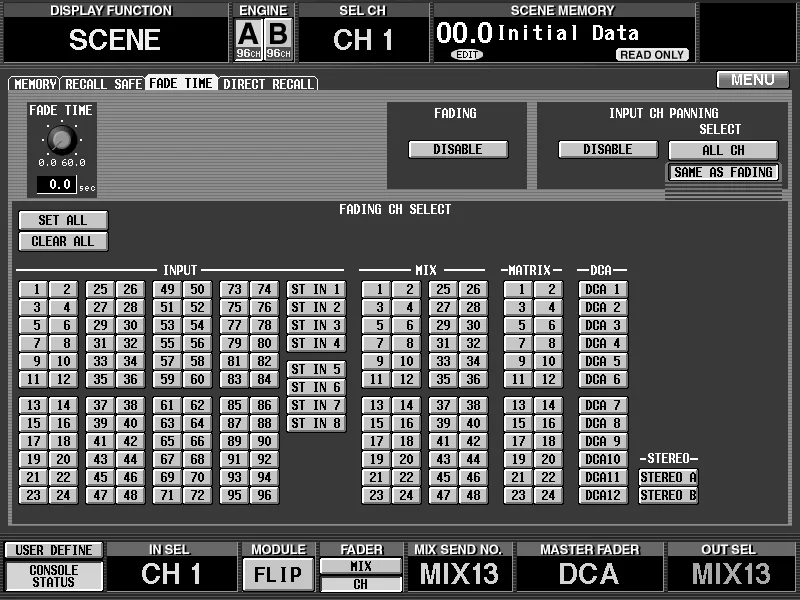Toggle STEREO A fading
Screen dimensions: 800x600
[x=668, y=478]
